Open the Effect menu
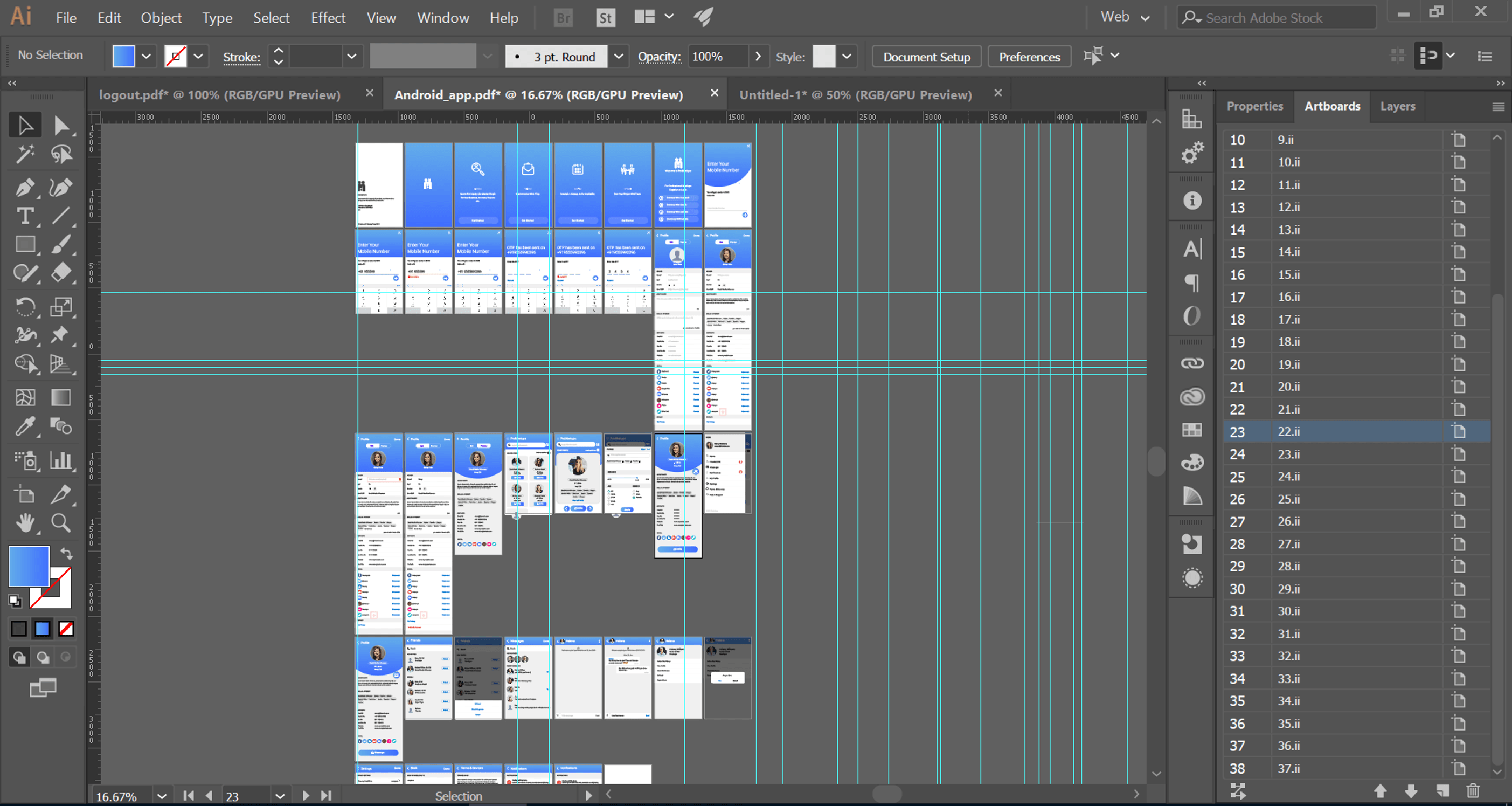The width and height of the screenshot is (1512, 806). [328, 18]
